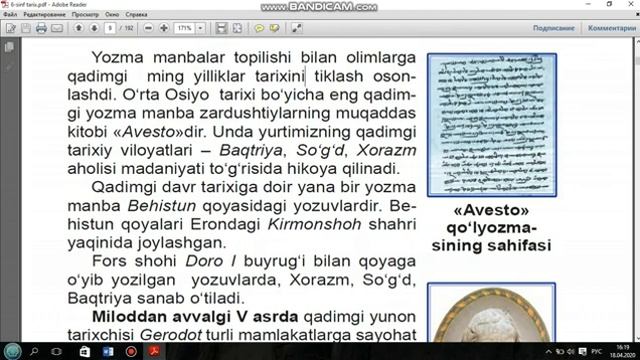Click the Gerodot portrait image
This screenshot has height=360, width=640.
[491, 313]
